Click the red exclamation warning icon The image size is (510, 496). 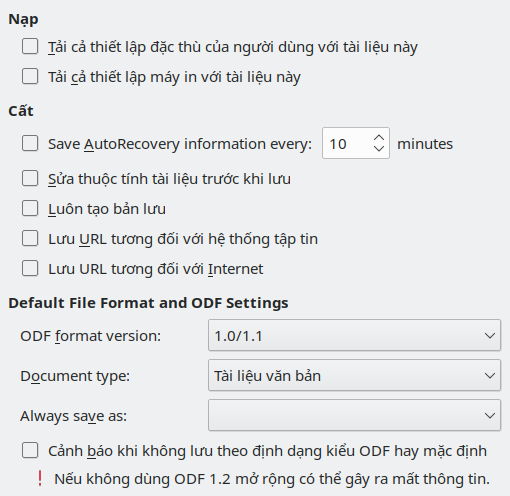pyautogui.click(x=40, y=478)
